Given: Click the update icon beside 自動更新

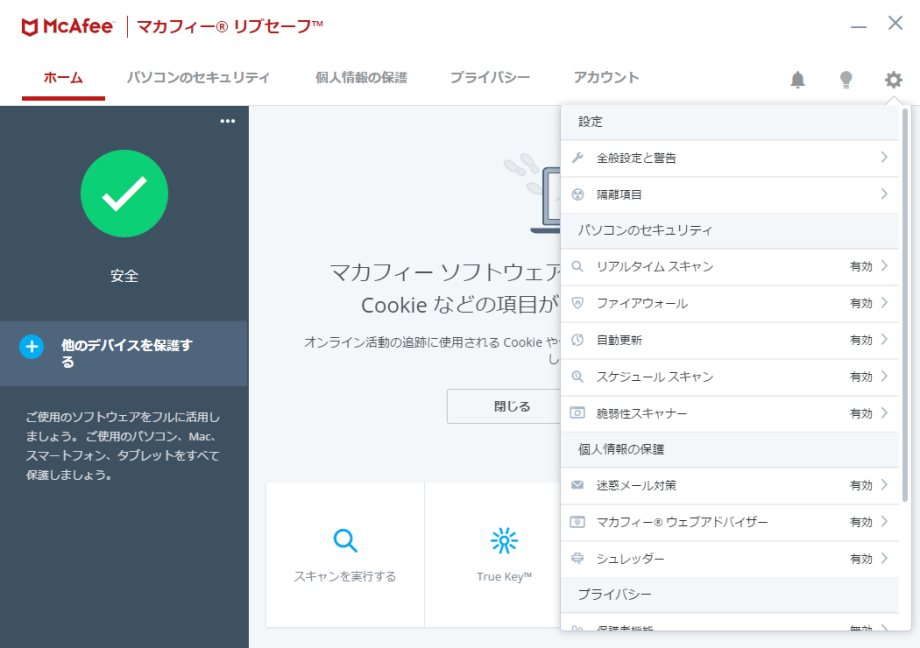Looking at the screenshot, I should (578, 340).
